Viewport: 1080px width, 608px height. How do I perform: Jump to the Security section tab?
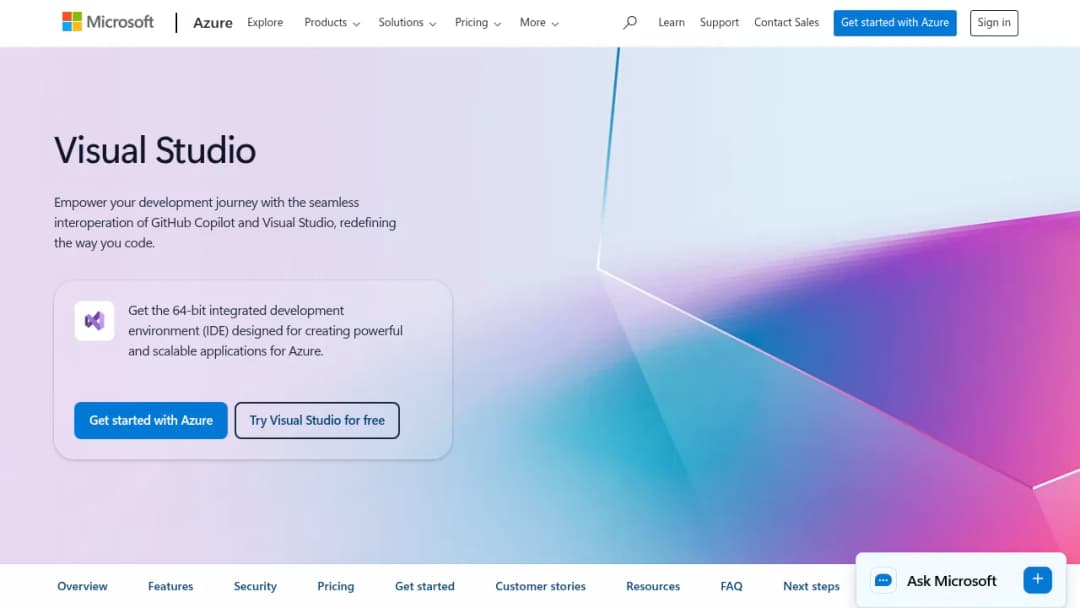click(255, 586)
